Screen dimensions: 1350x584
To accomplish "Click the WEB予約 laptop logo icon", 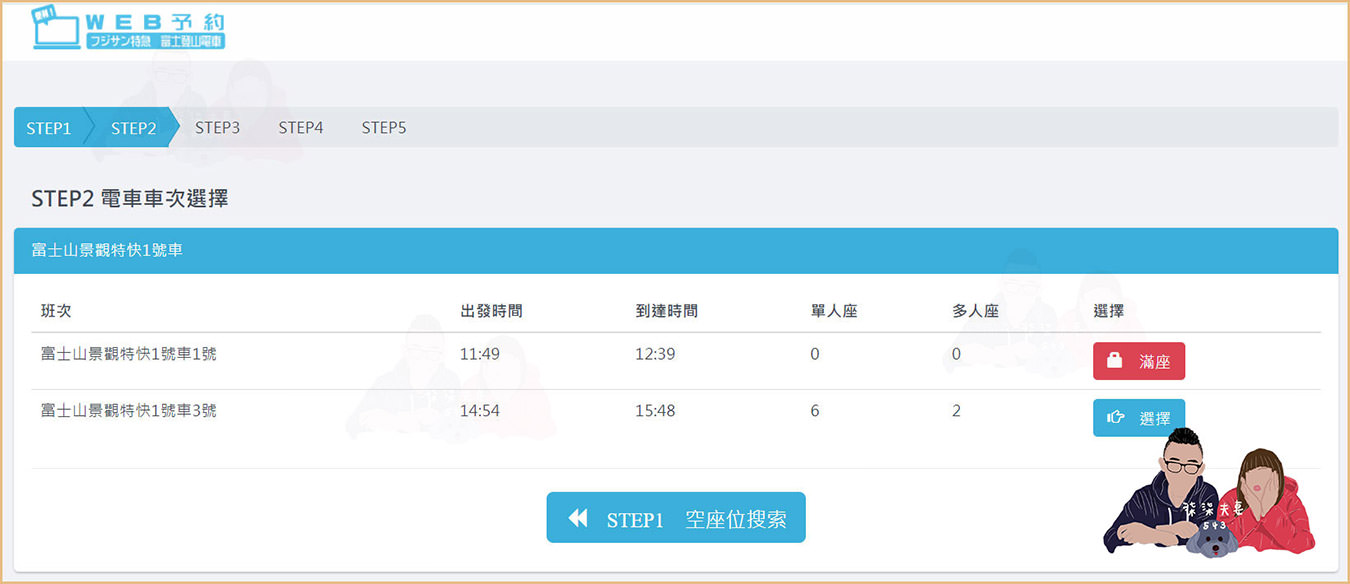I will click(x=55, y=28).
